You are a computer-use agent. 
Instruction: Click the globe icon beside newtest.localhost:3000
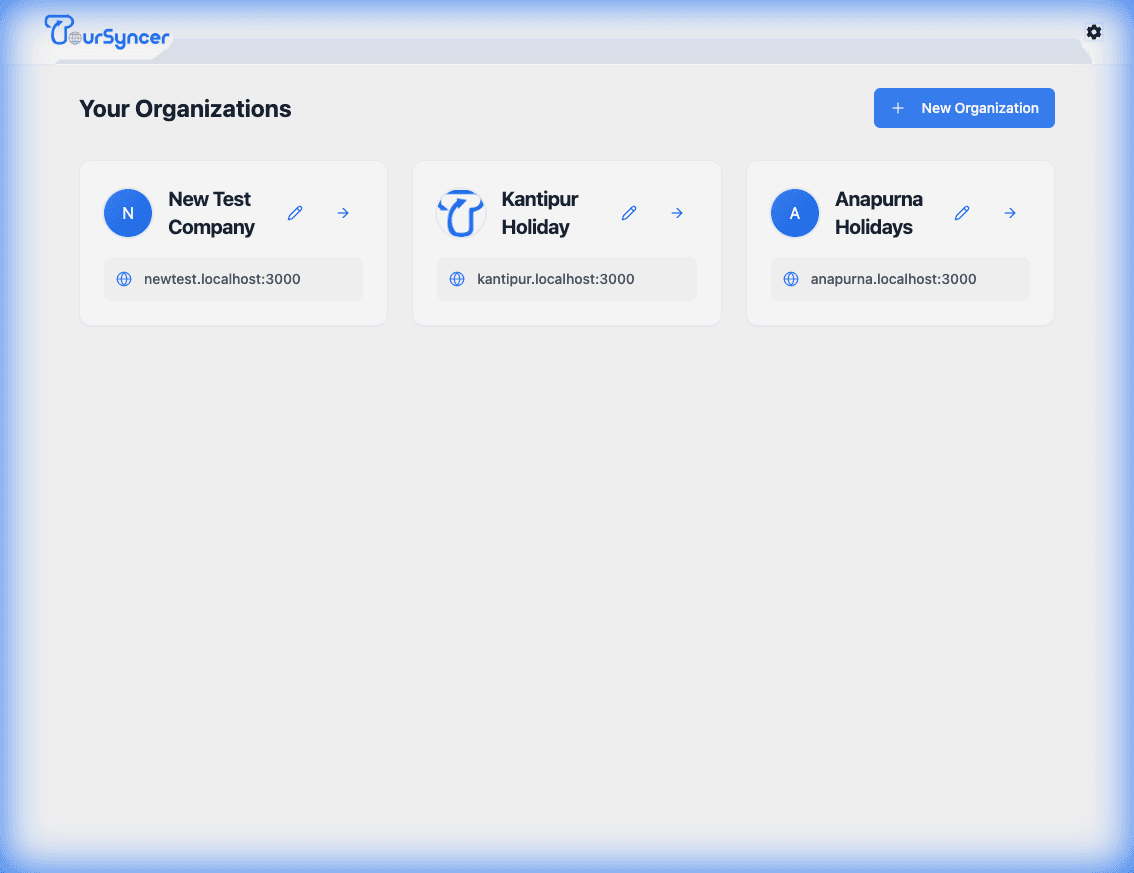pyautogui.click(x=124, y=279)
